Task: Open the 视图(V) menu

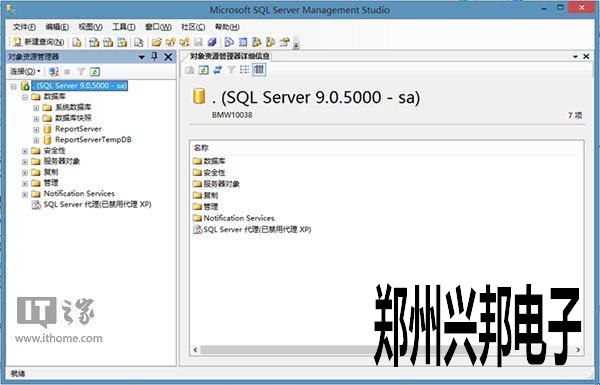Action: coord(90,27)
